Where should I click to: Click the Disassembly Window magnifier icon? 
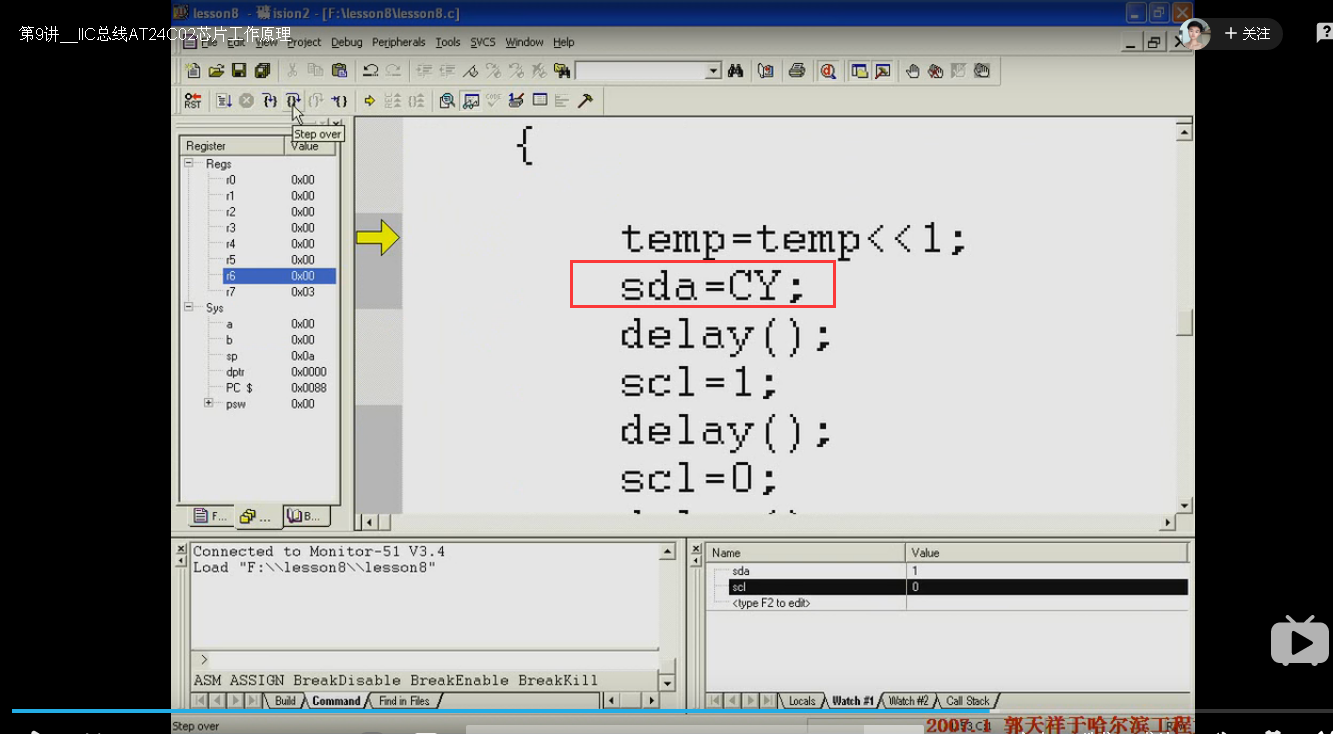447,100
